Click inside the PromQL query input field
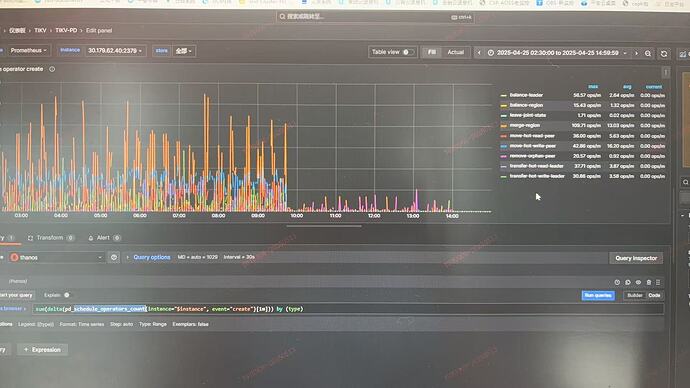 click(x=348, y=309)
